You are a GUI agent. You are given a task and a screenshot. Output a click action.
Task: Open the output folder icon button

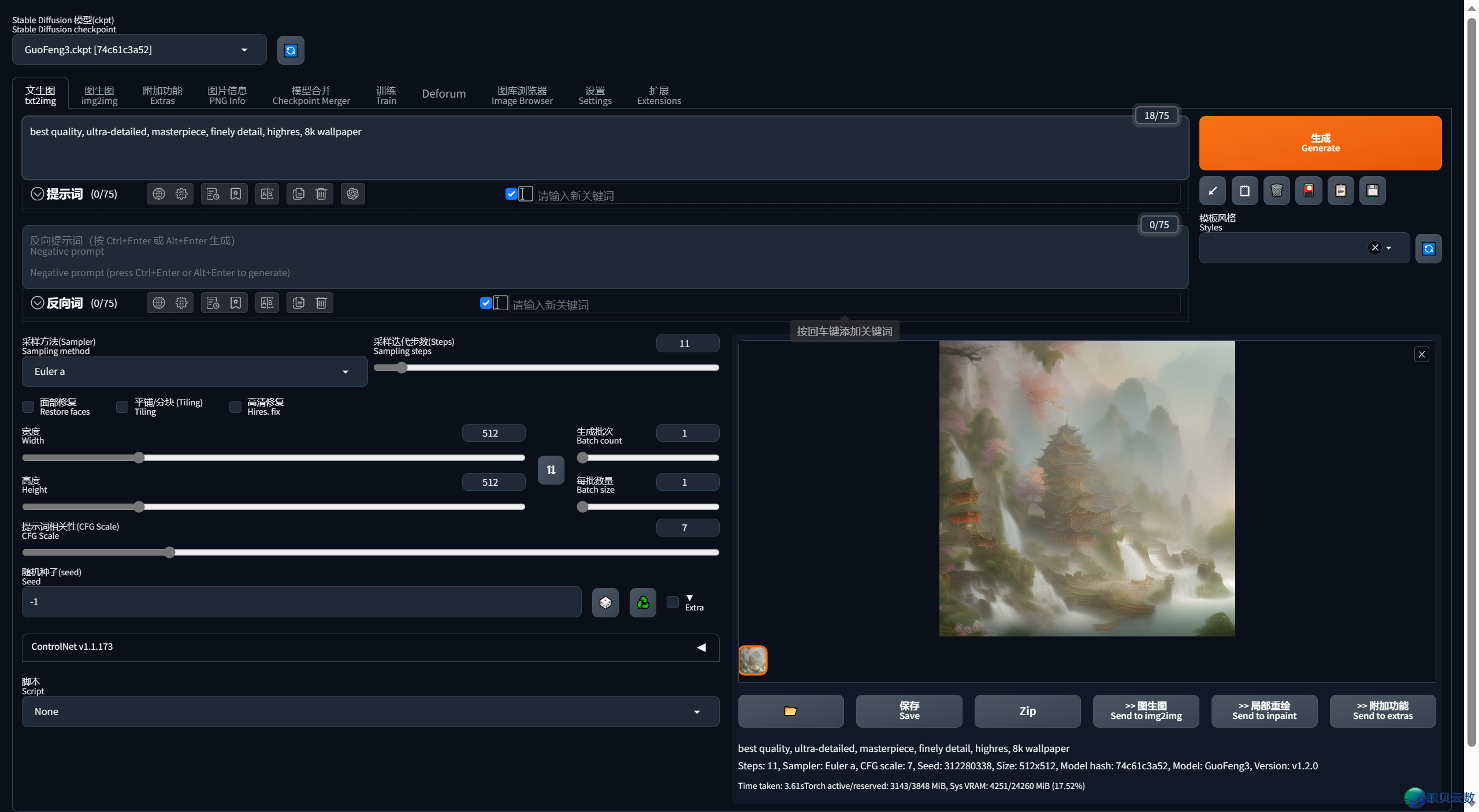pyautogui.click(x=790, y=711)
